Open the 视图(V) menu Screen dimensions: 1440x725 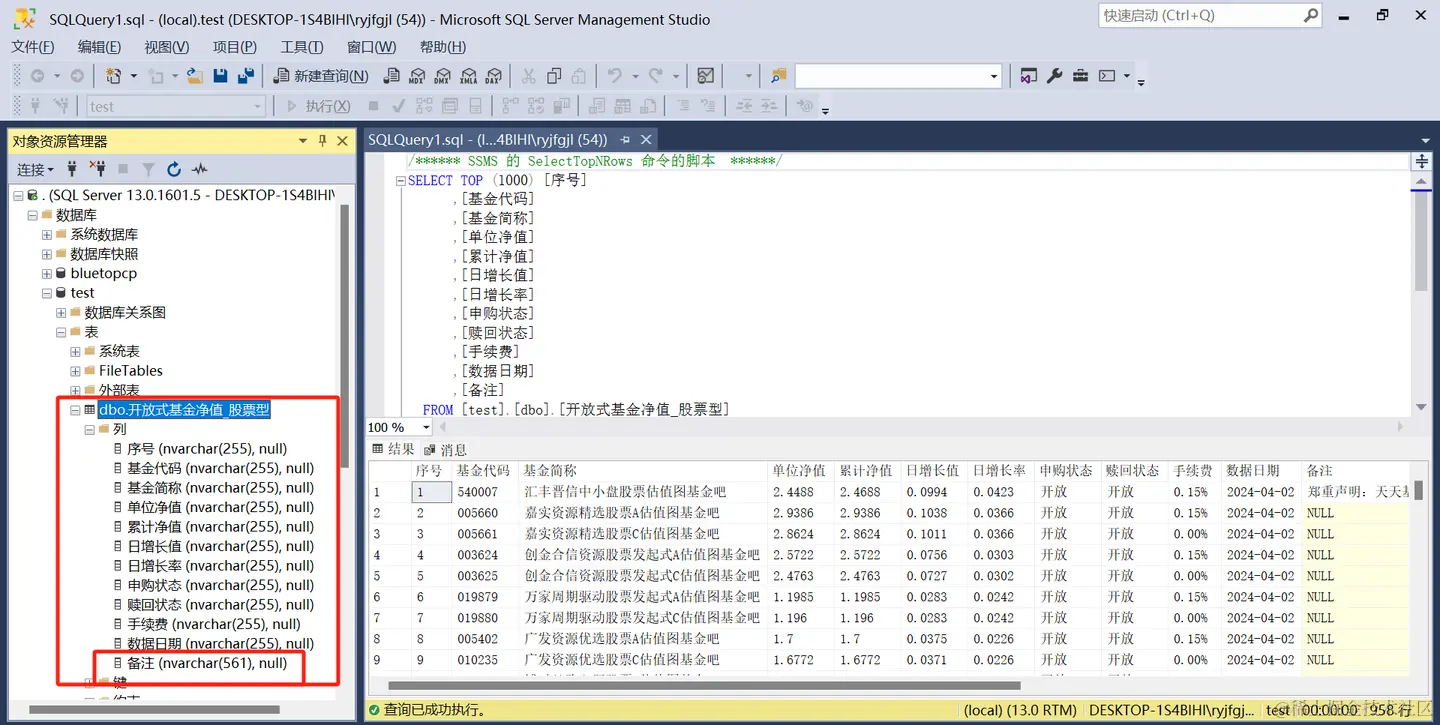[166, 47]
